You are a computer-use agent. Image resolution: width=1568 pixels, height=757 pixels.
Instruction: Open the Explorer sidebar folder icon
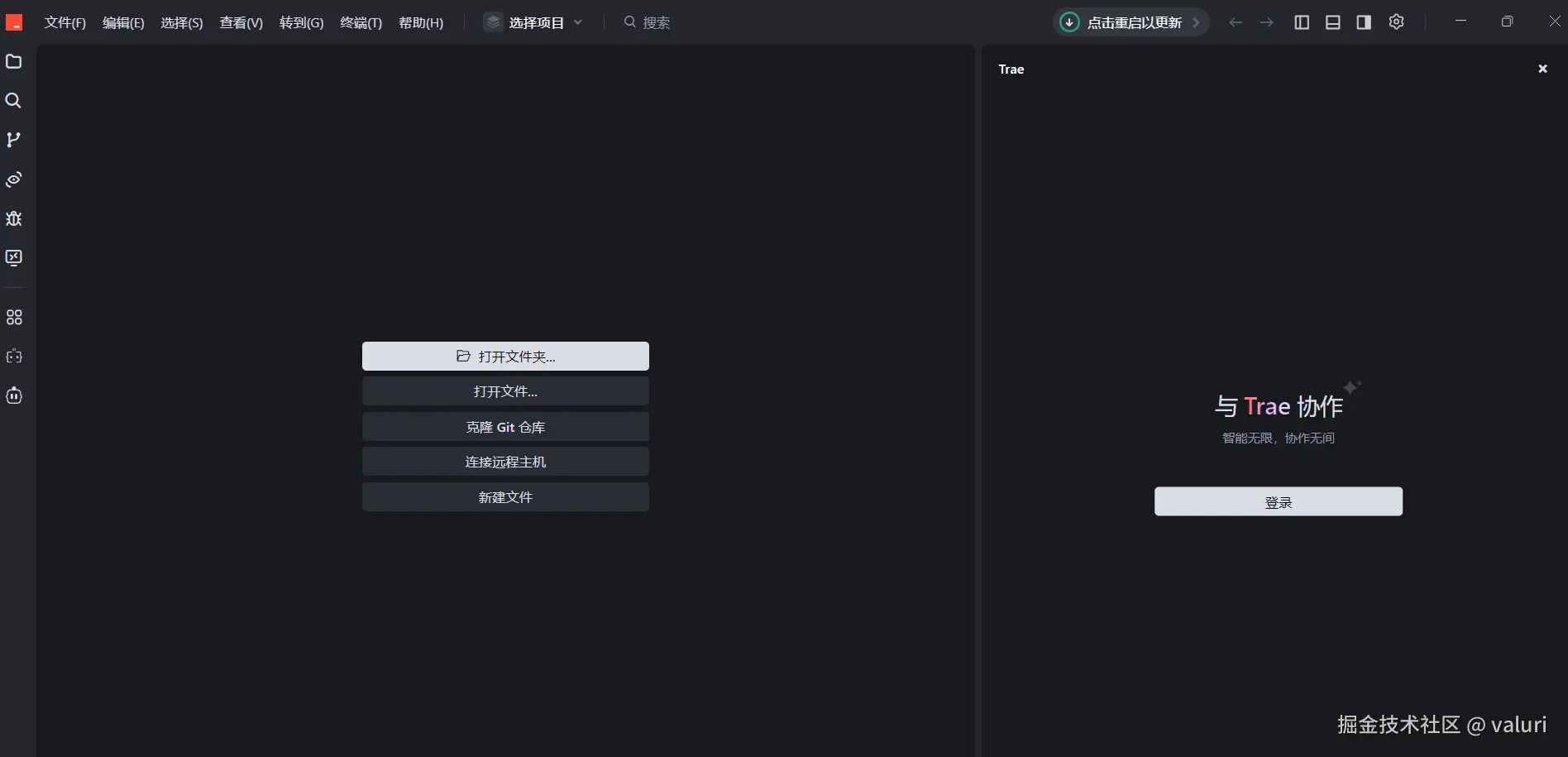13,62
